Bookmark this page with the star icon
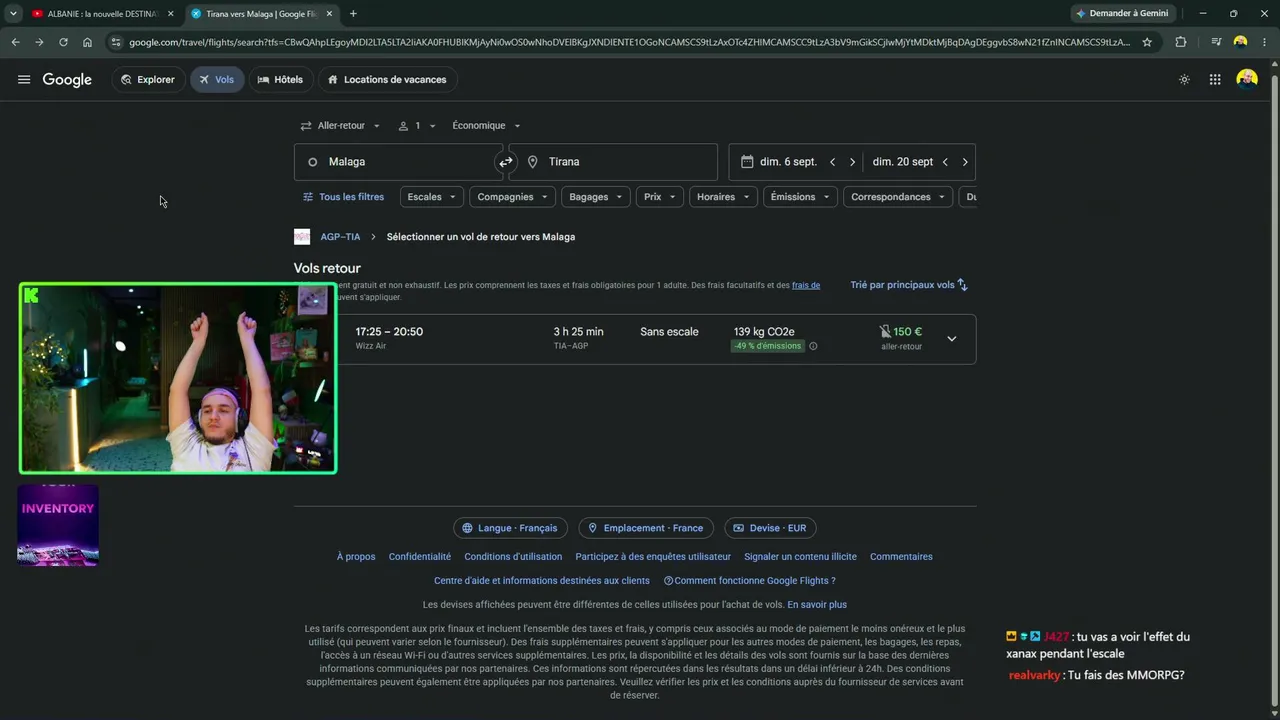 coord(1147,42)
